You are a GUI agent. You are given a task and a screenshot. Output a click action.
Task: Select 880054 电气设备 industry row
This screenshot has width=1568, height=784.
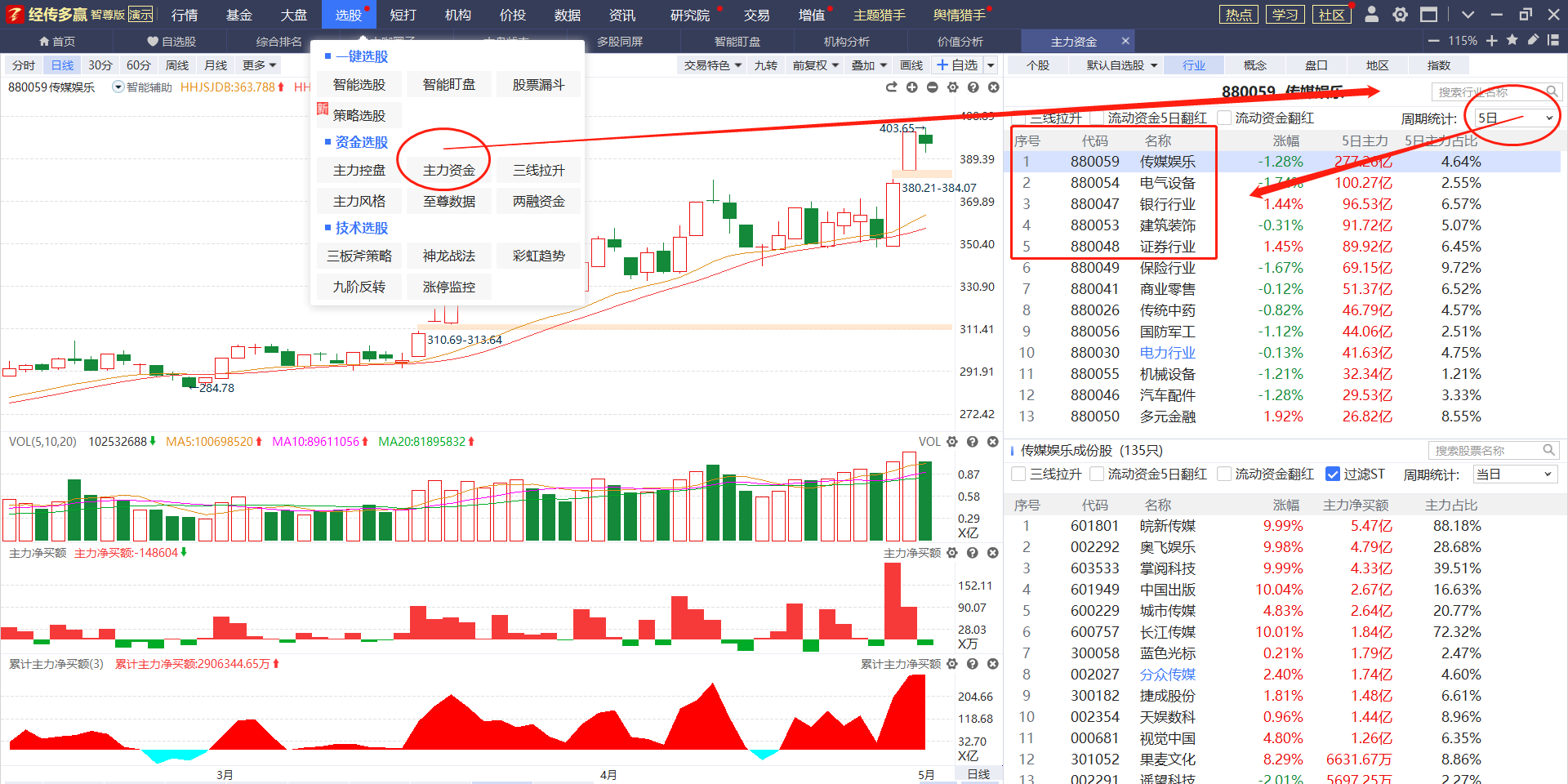click(x=1282, y=183)
